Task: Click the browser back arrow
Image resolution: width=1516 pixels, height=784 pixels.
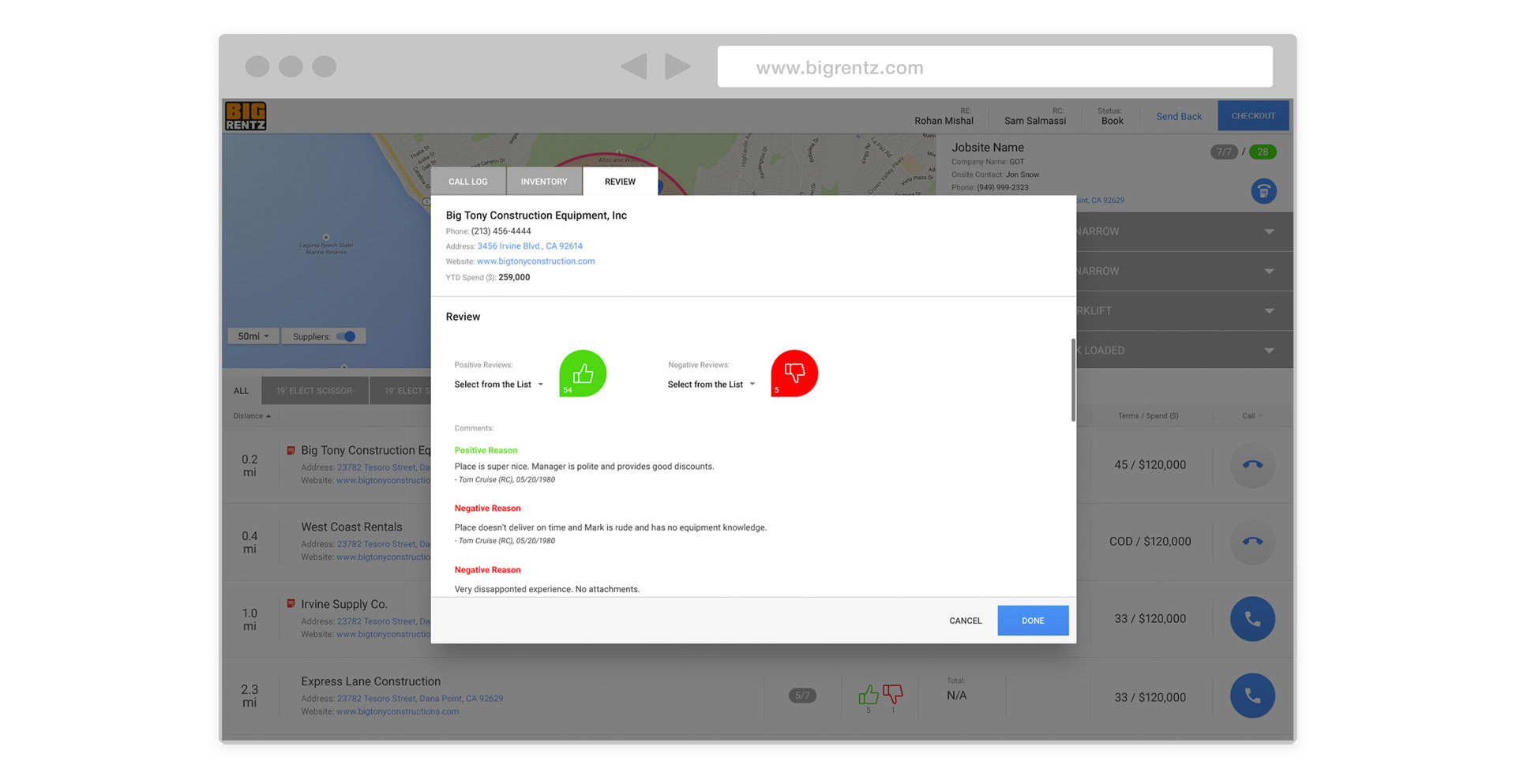Action: coord(634,66)
